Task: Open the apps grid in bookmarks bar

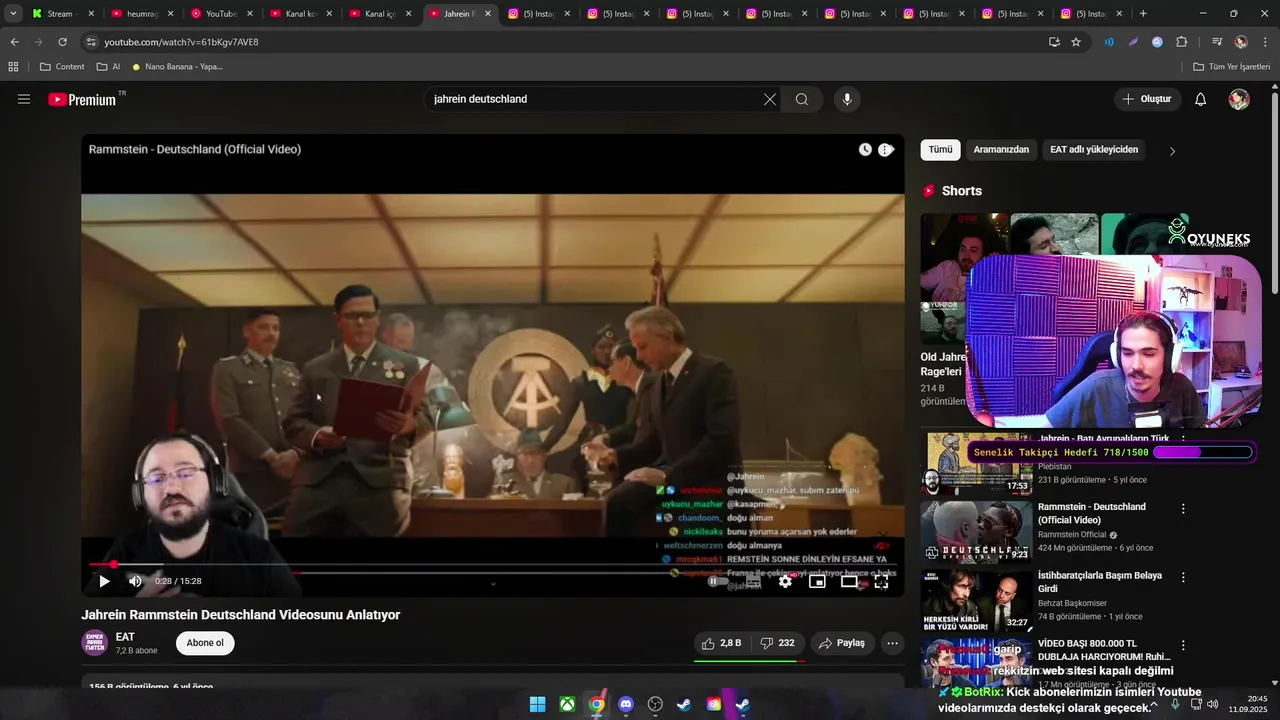Action: [x=13, y=67]
